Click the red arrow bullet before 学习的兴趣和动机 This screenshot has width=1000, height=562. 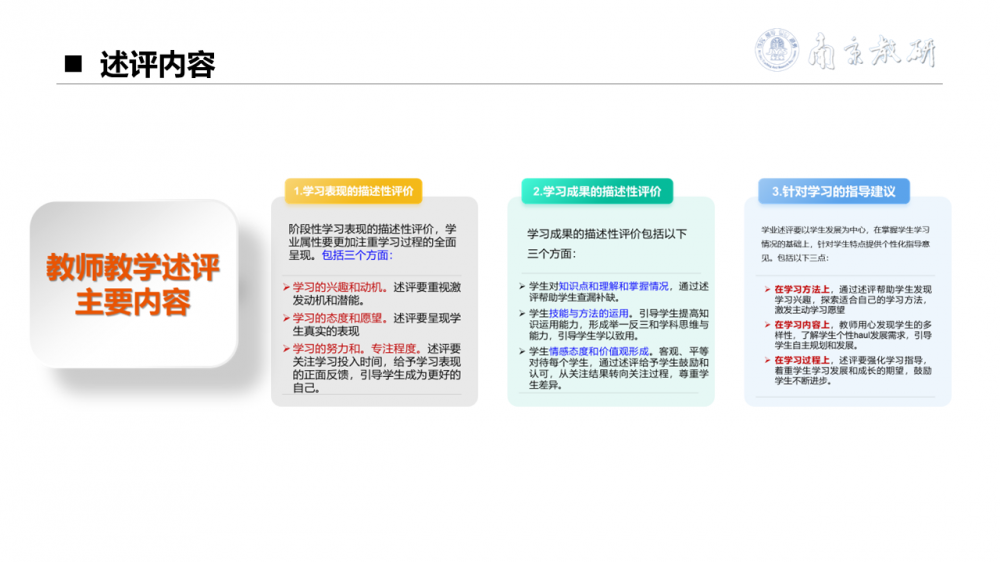[286, 287]
